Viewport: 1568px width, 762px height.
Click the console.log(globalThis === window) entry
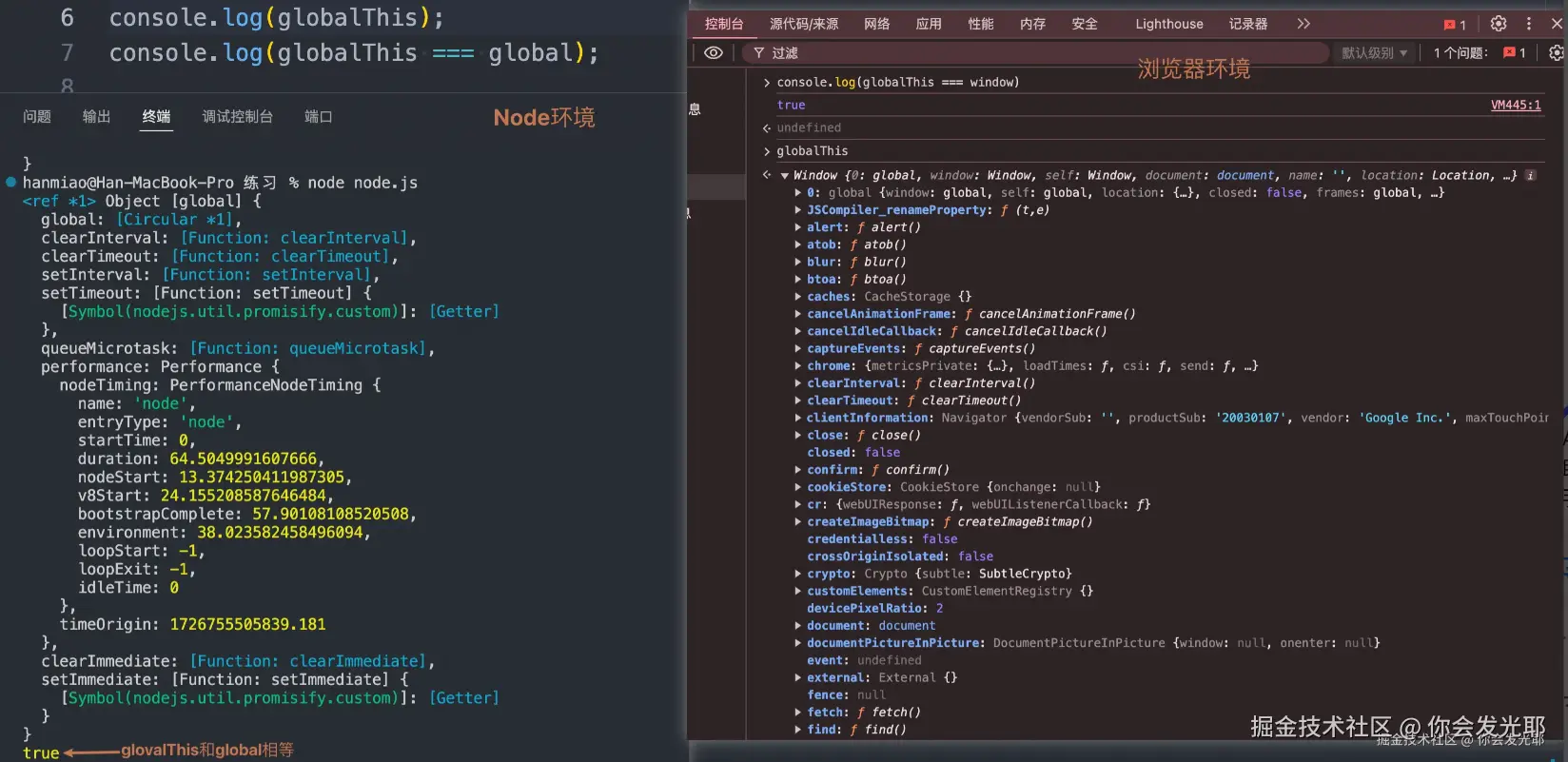[x=897, y=83]
